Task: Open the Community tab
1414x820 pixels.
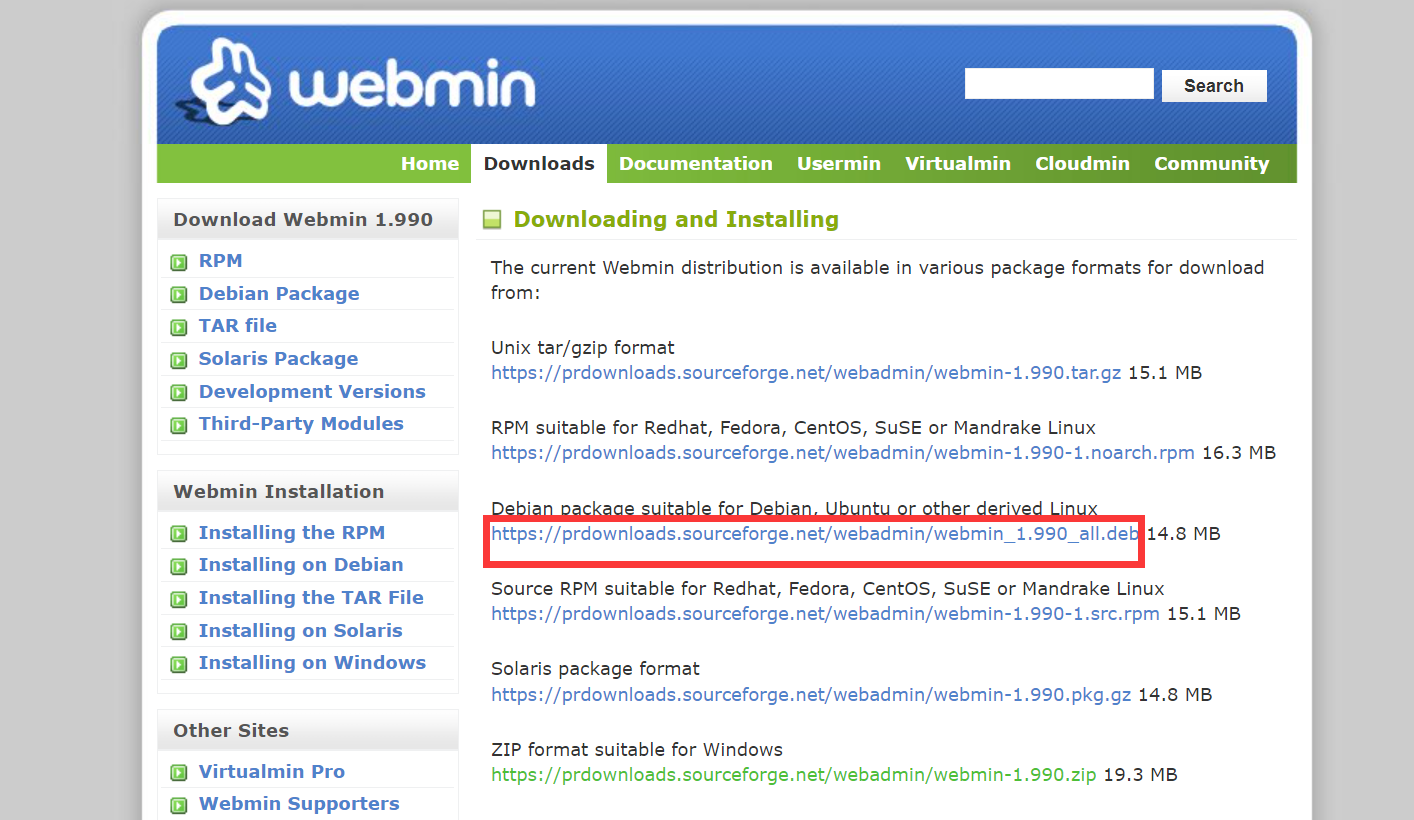Action: pyautogui.click(x=1211, y=163)
